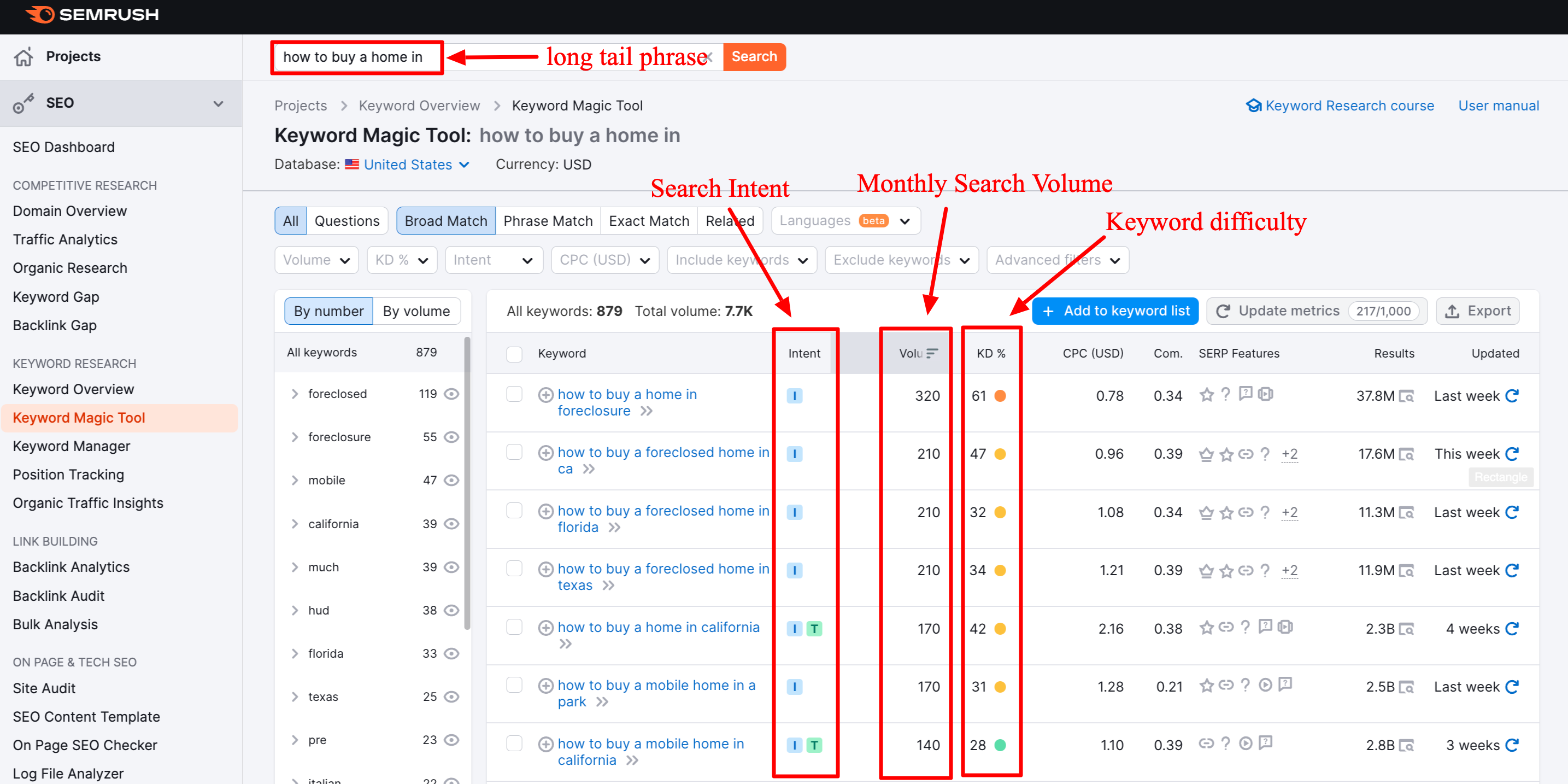
Task: Click the yellow KD dot for 47
Action: (1000, 454)
